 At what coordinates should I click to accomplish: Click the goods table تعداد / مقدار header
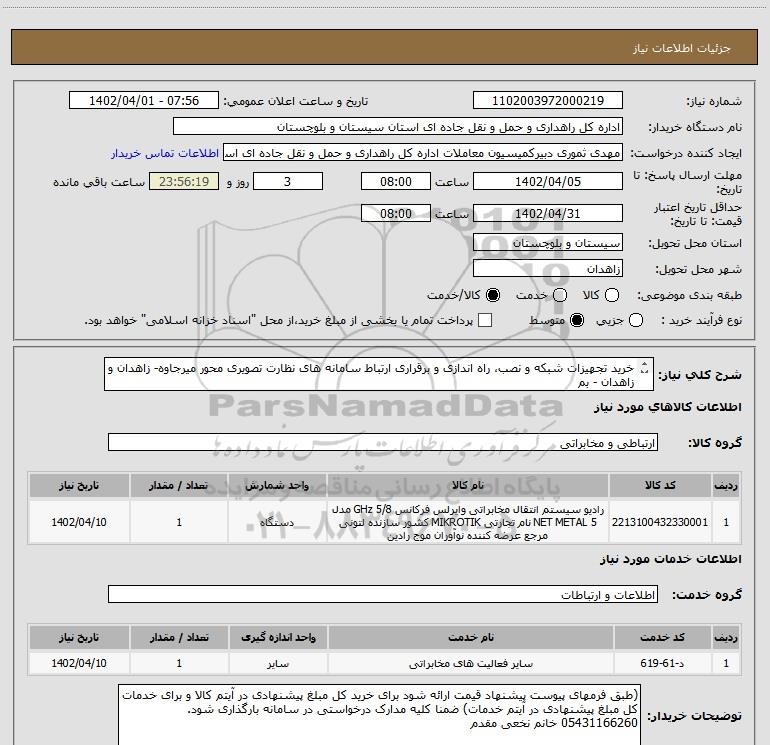[179, 485]
